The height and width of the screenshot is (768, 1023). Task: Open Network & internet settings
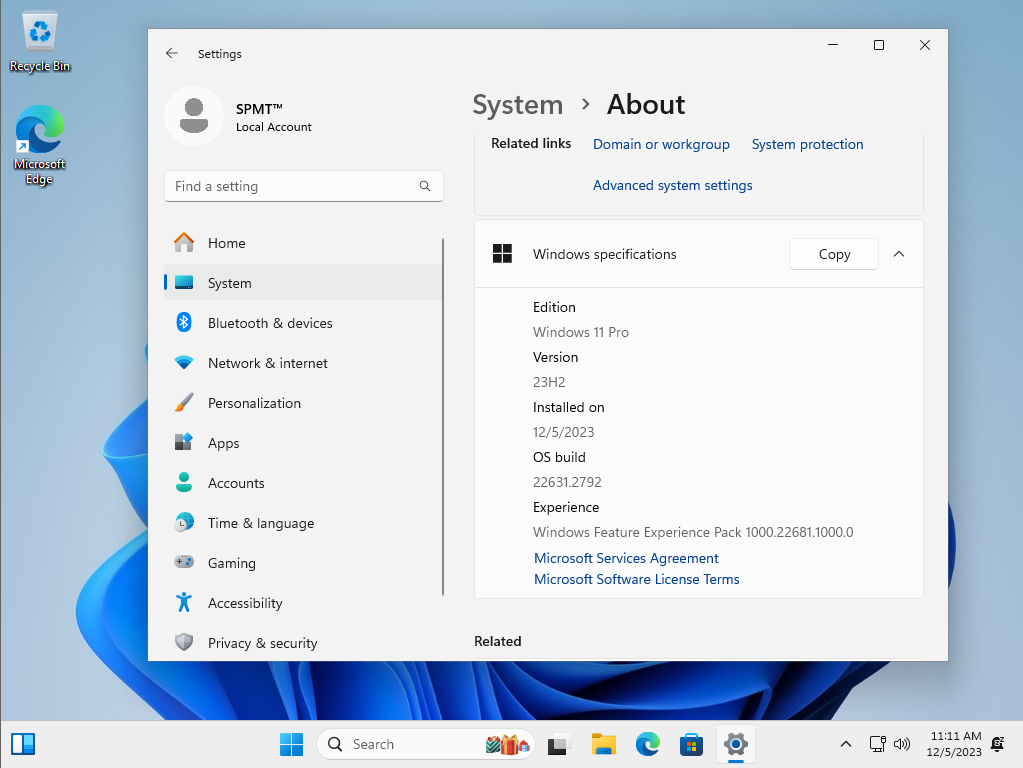[303, 363]
